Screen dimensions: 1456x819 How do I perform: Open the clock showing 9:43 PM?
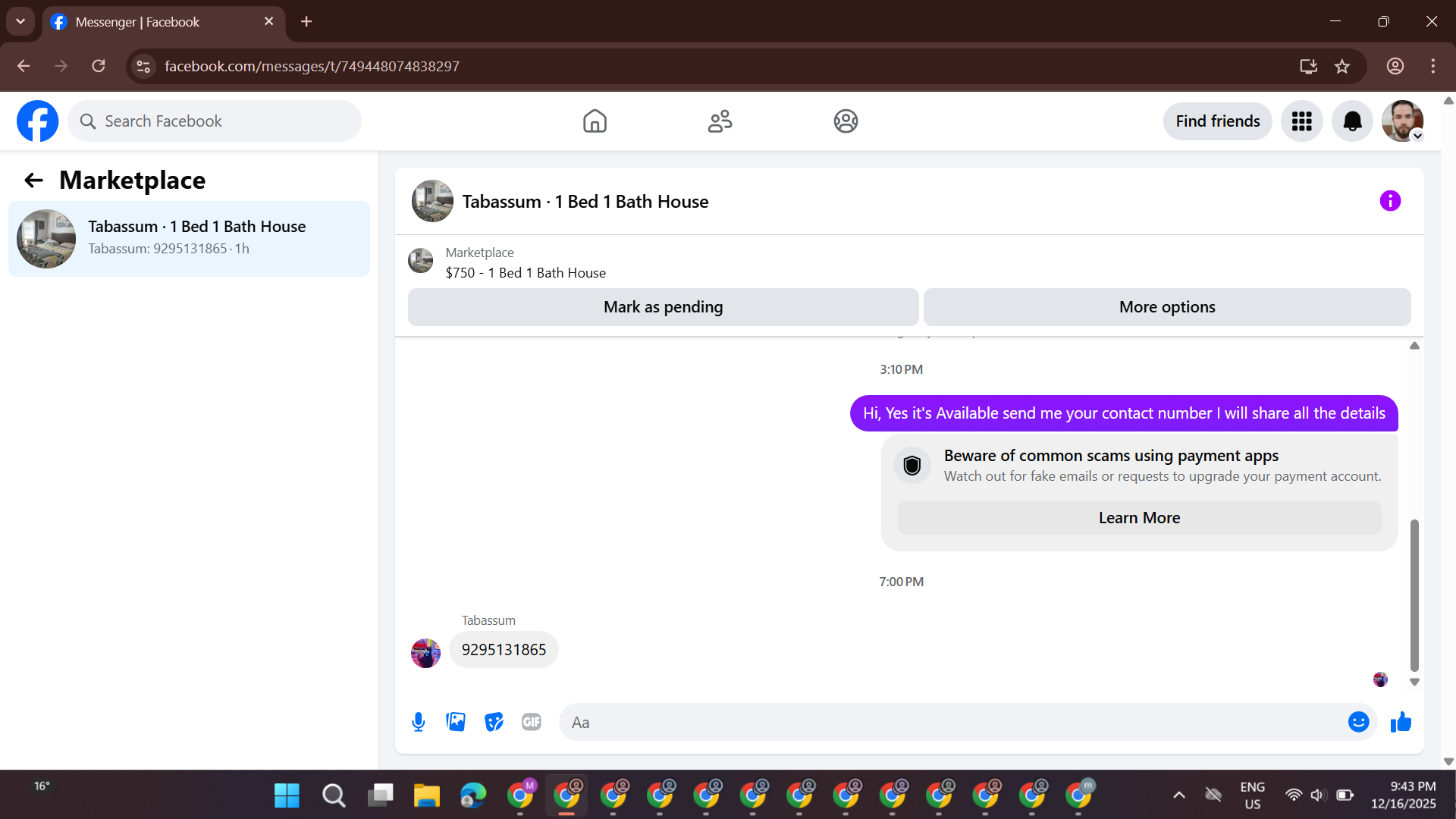pos(1404,795)
